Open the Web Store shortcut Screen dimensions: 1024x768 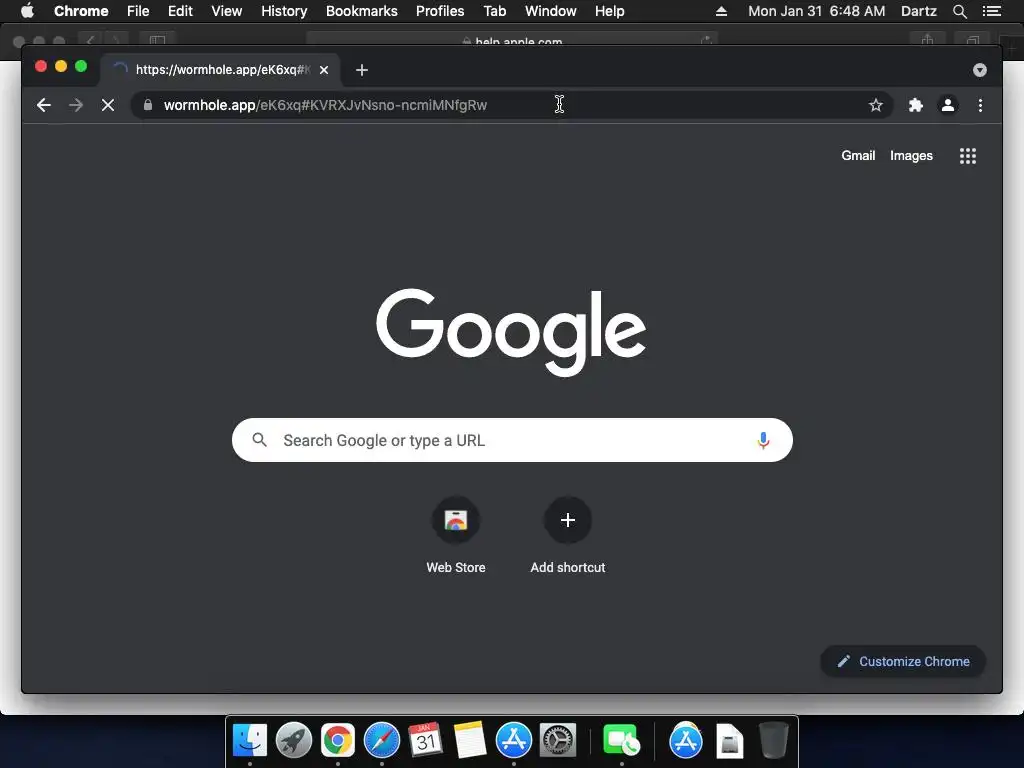click(456, 536)
